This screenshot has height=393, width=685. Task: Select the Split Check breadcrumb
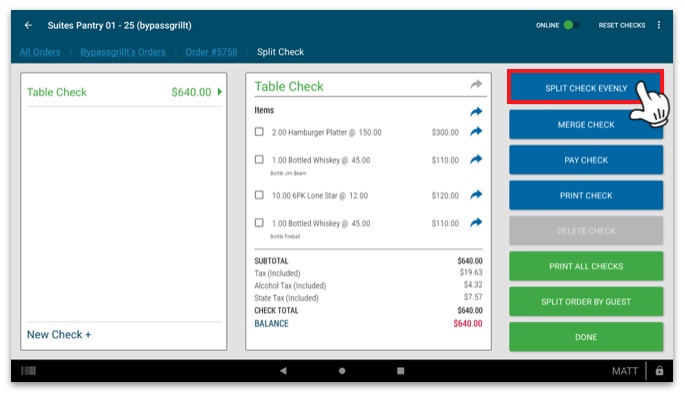(x=280, y=52)
